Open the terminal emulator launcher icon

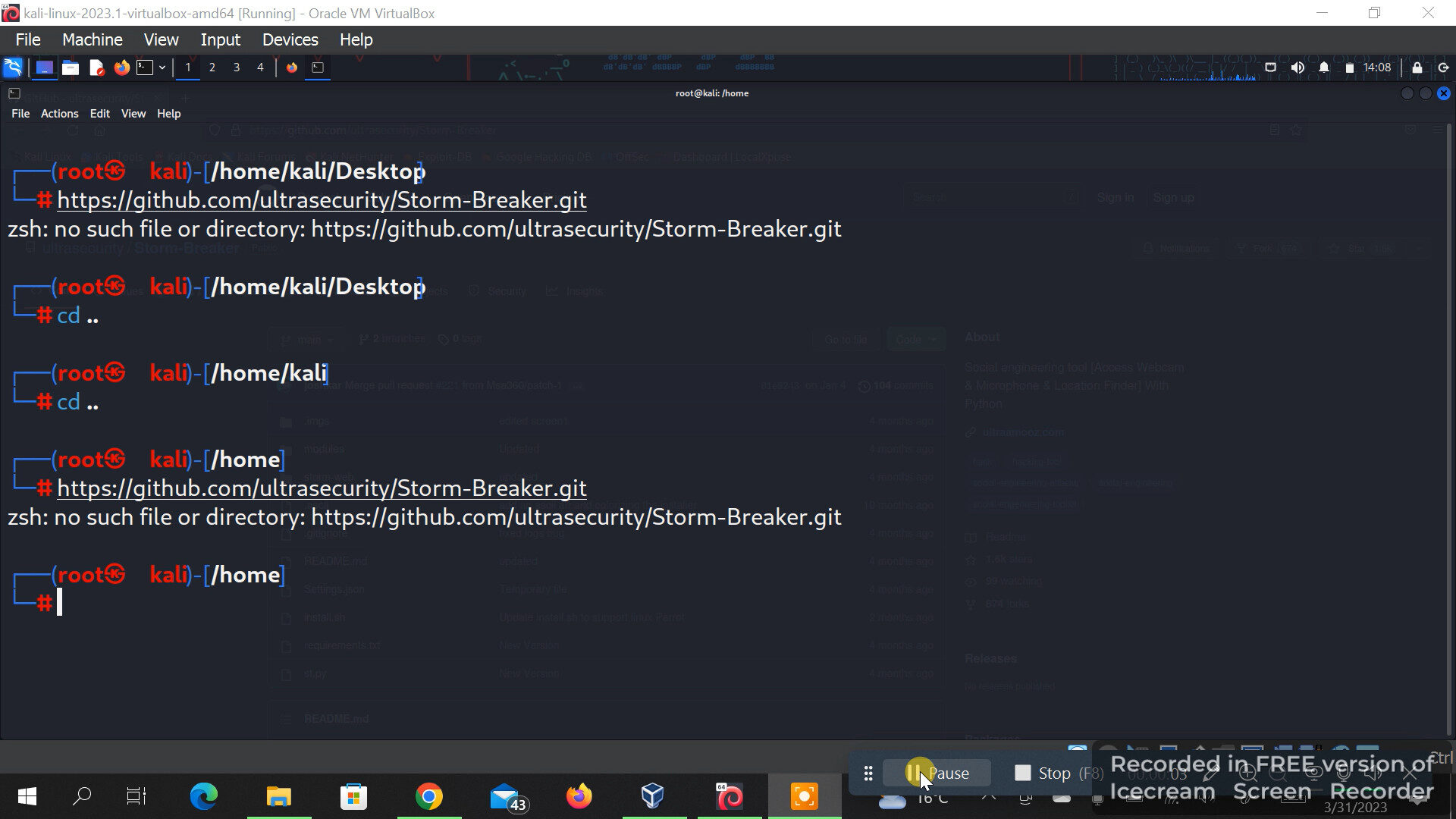tap(145, 67)
